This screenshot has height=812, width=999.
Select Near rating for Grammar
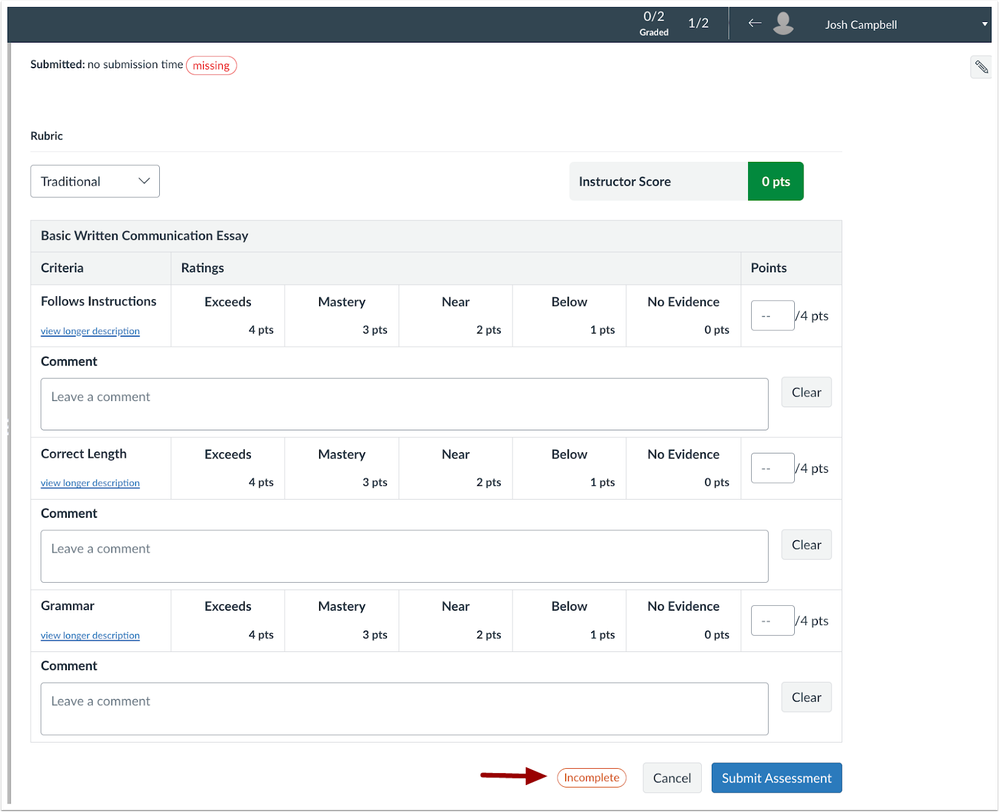[x=456, y=620]
